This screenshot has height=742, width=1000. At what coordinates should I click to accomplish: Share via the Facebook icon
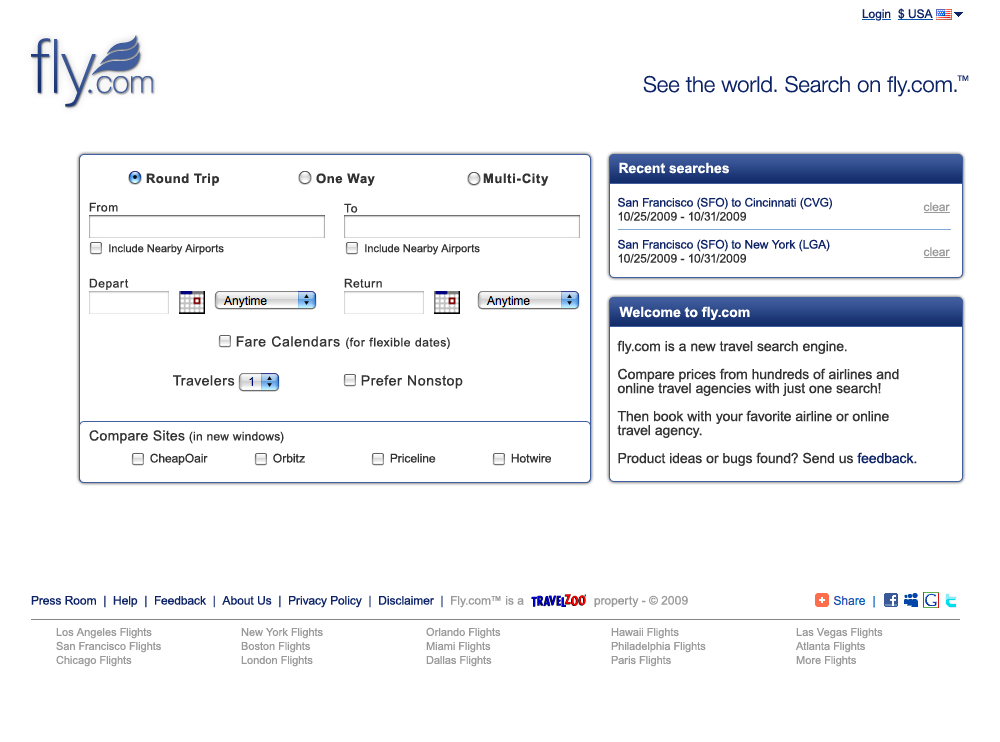[891, 600]
